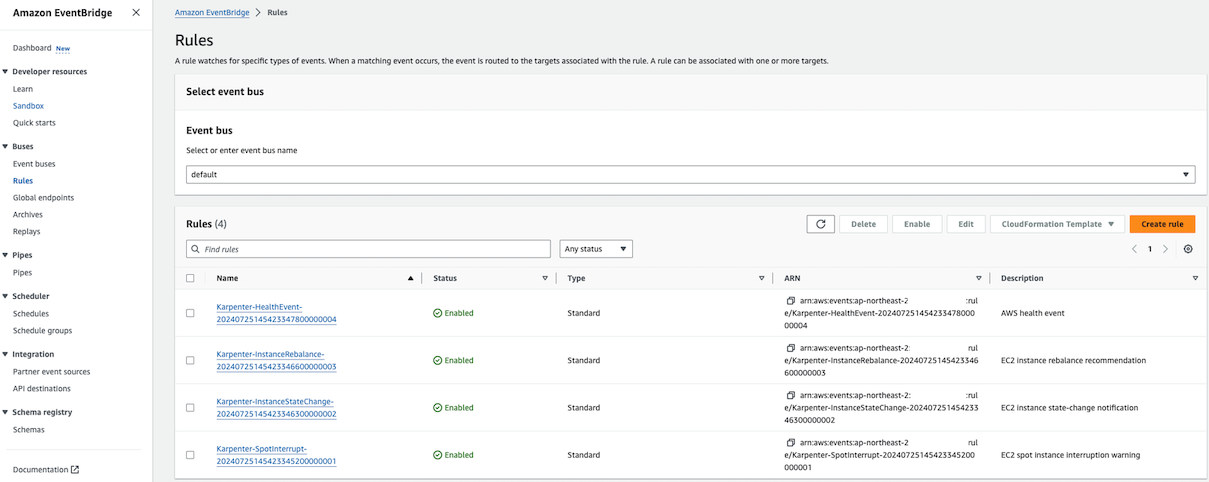Open API destinations in the sidebar
1209x482 pixels.
click(x=42, y=388)
